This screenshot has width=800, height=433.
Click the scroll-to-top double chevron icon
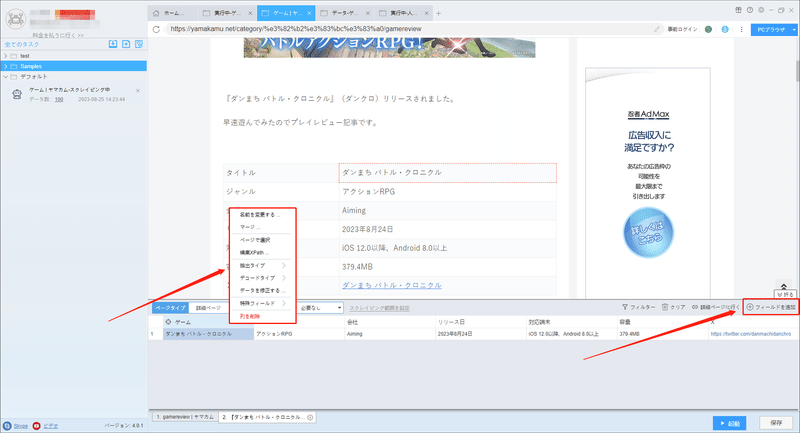(784, 286)
